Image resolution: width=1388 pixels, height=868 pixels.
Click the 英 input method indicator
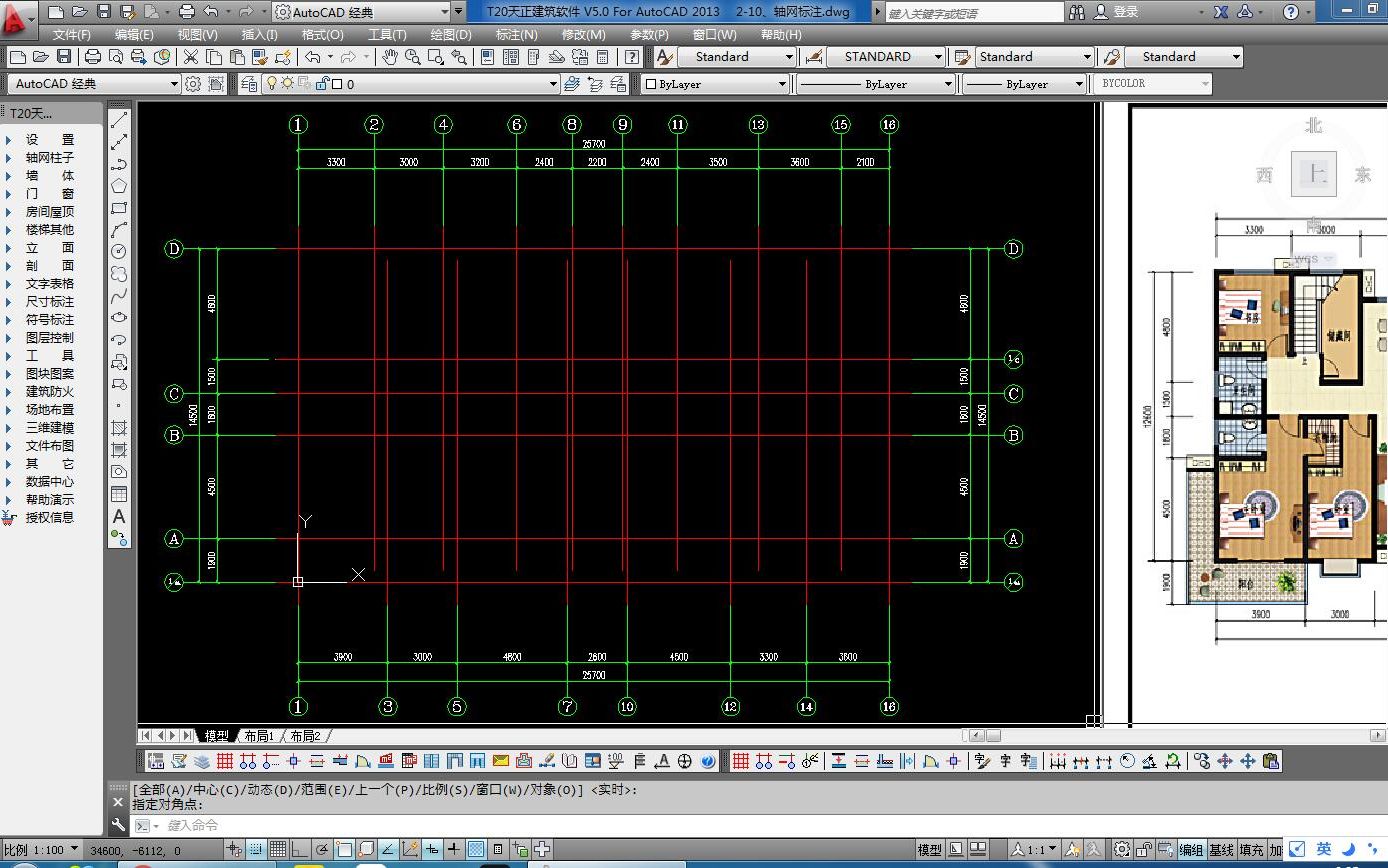pyautogui.click(x=1323, y=849)
